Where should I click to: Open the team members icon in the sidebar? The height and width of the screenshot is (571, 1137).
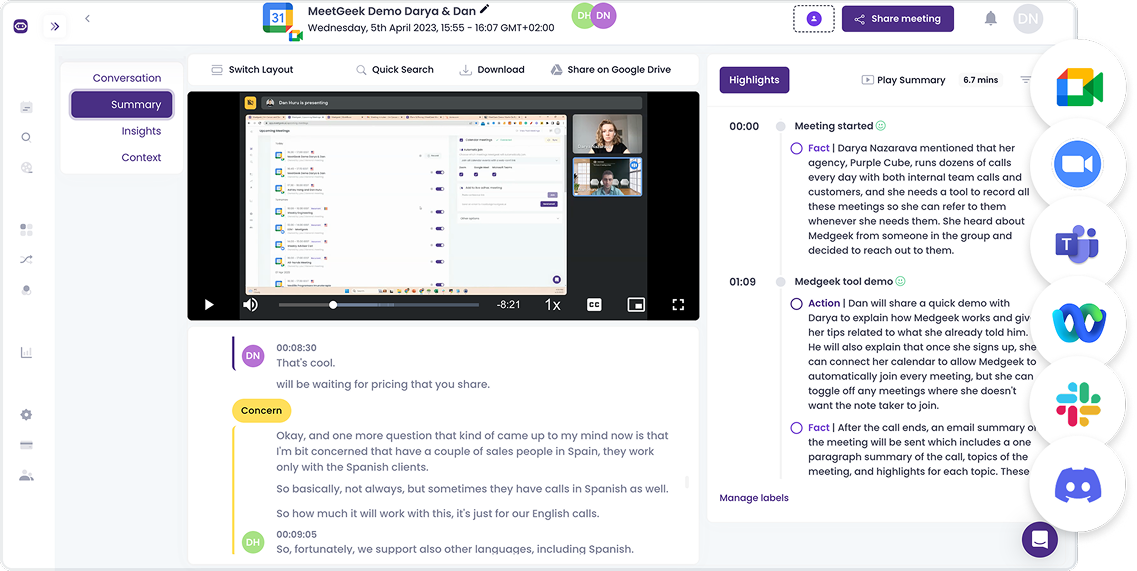tap(26, 476)
